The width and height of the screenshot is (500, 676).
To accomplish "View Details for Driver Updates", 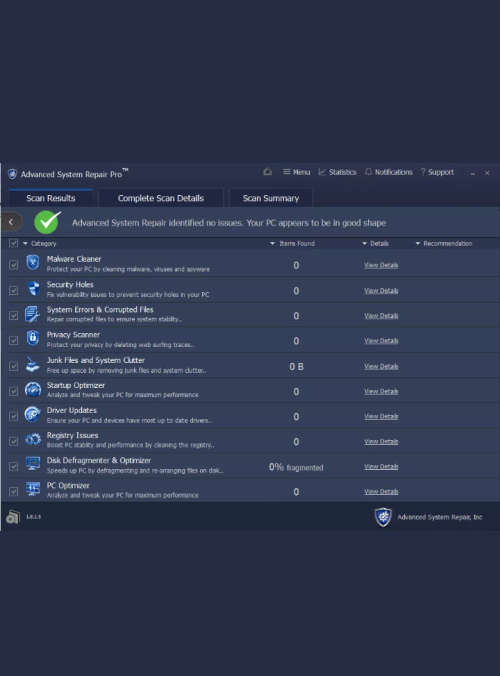I will [x=381, y=416].
